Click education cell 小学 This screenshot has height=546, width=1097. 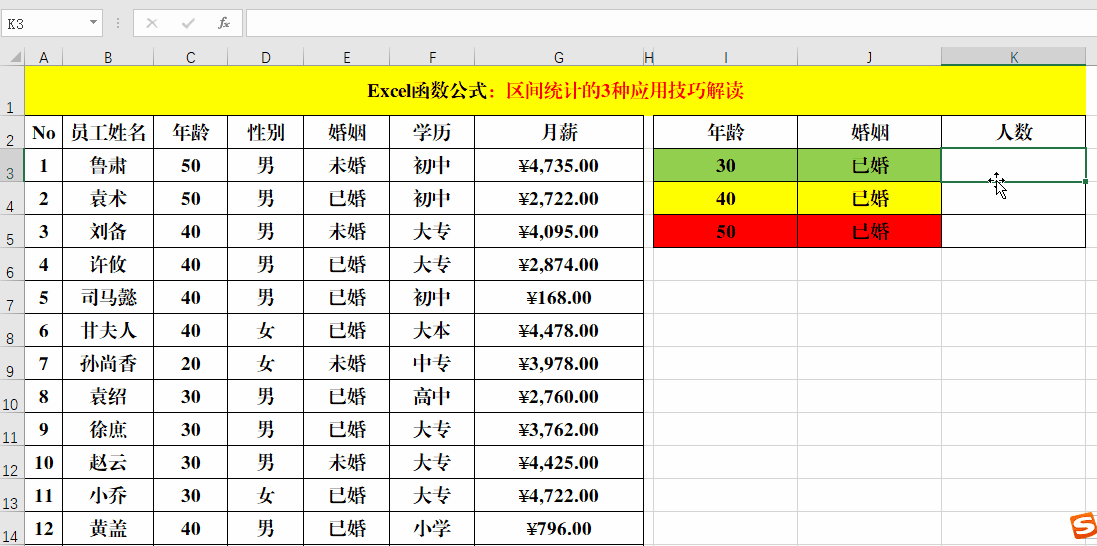432,528
